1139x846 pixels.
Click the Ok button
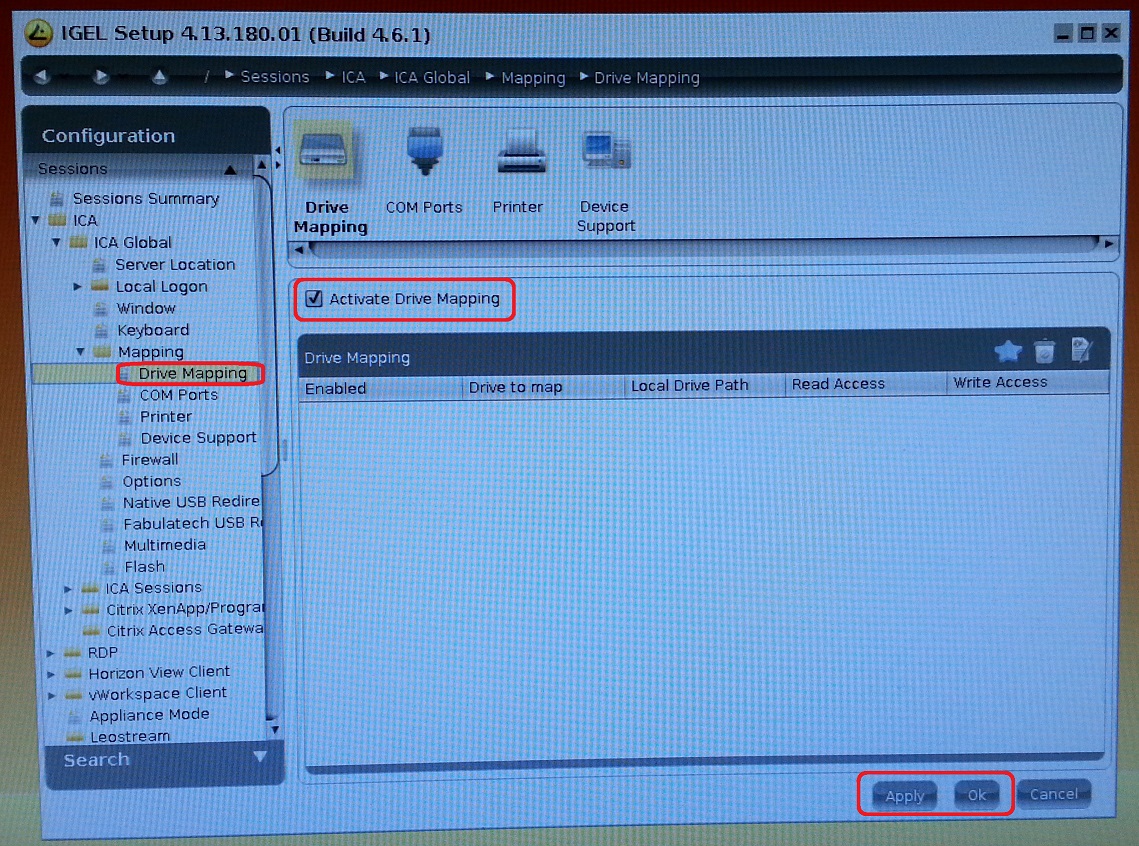[977, 795]
